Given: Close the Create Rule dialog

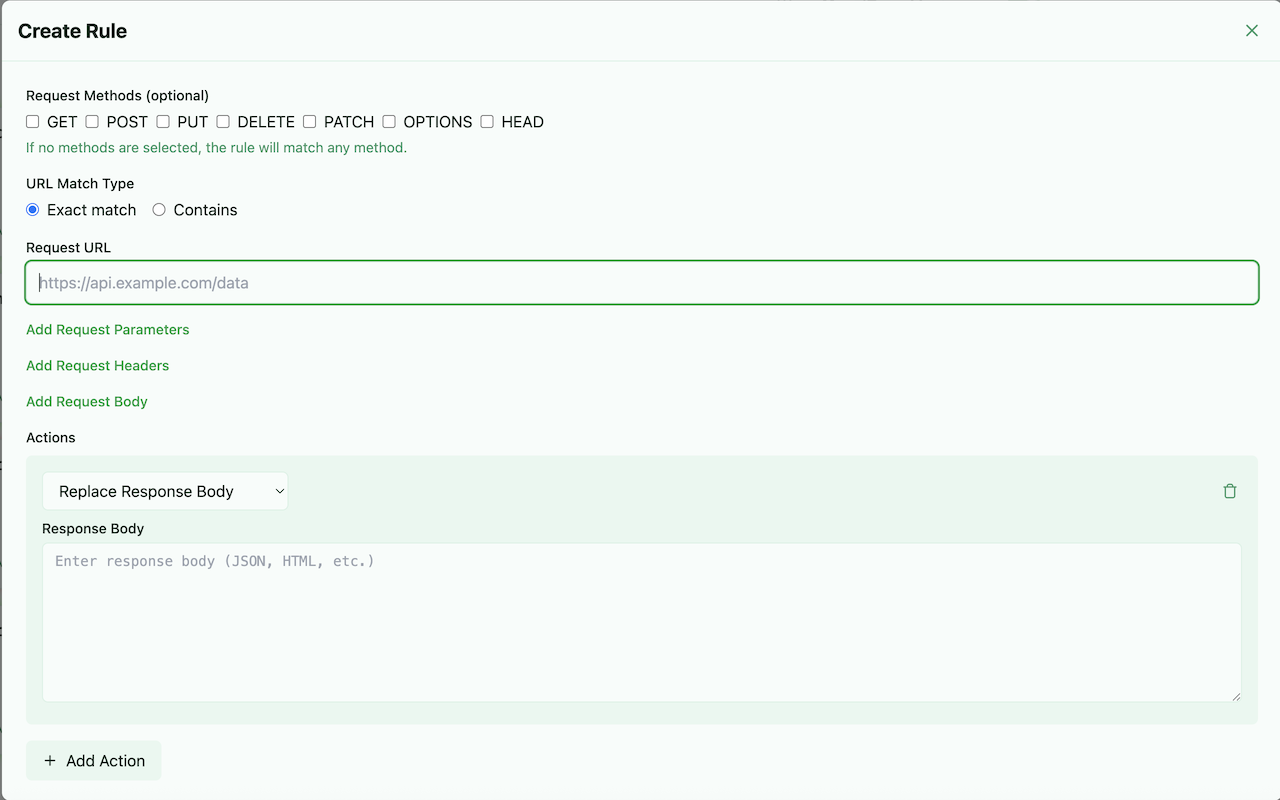Looking at the screenshot, I should point(1251,31).
